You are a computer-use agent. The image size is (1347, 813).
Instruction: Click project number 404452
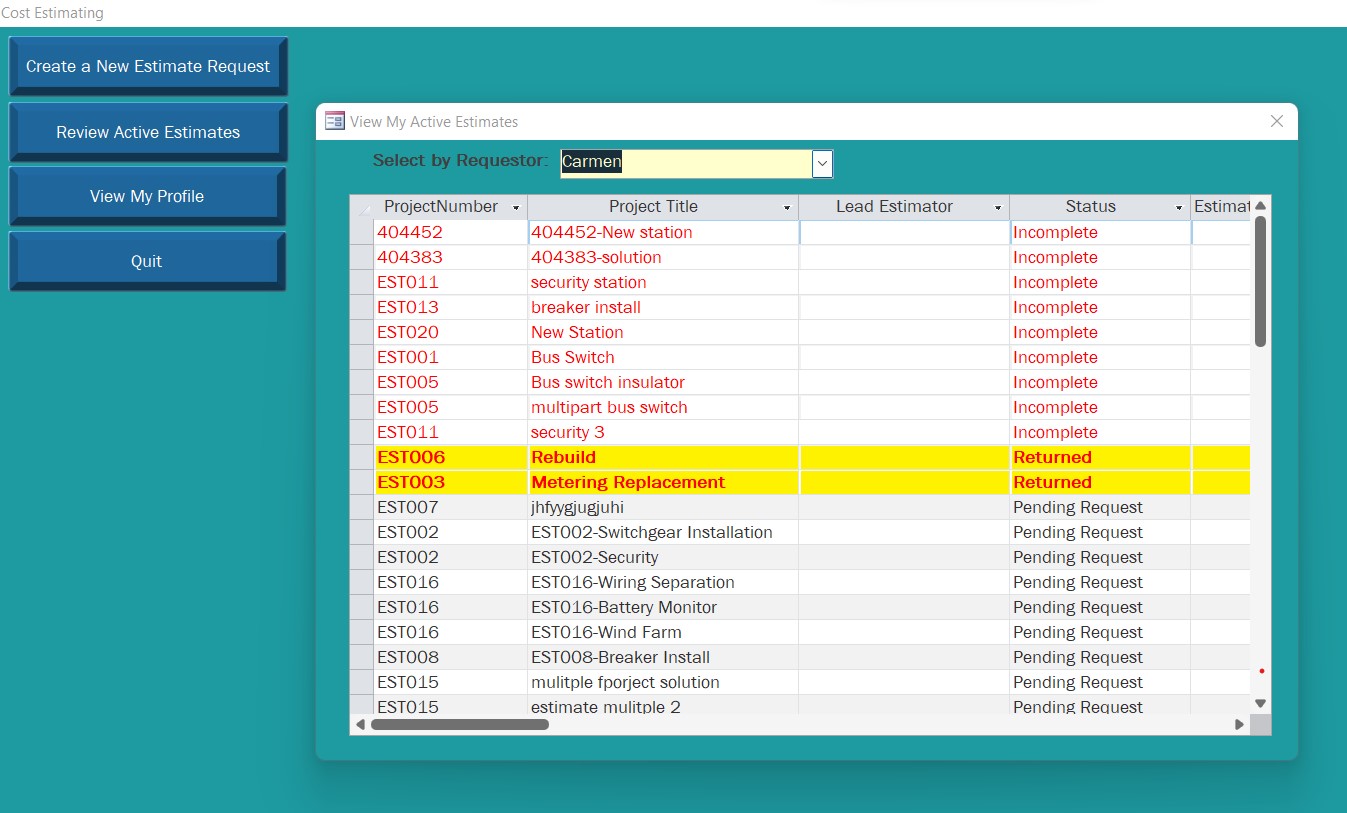409,232
